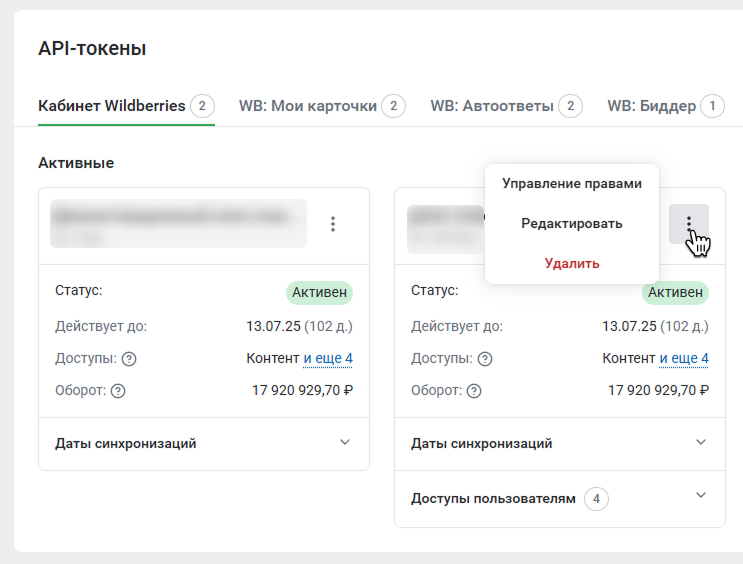Choose Редактировать from the popup menu
Viewport: 743px width, 564px height.
572,223
